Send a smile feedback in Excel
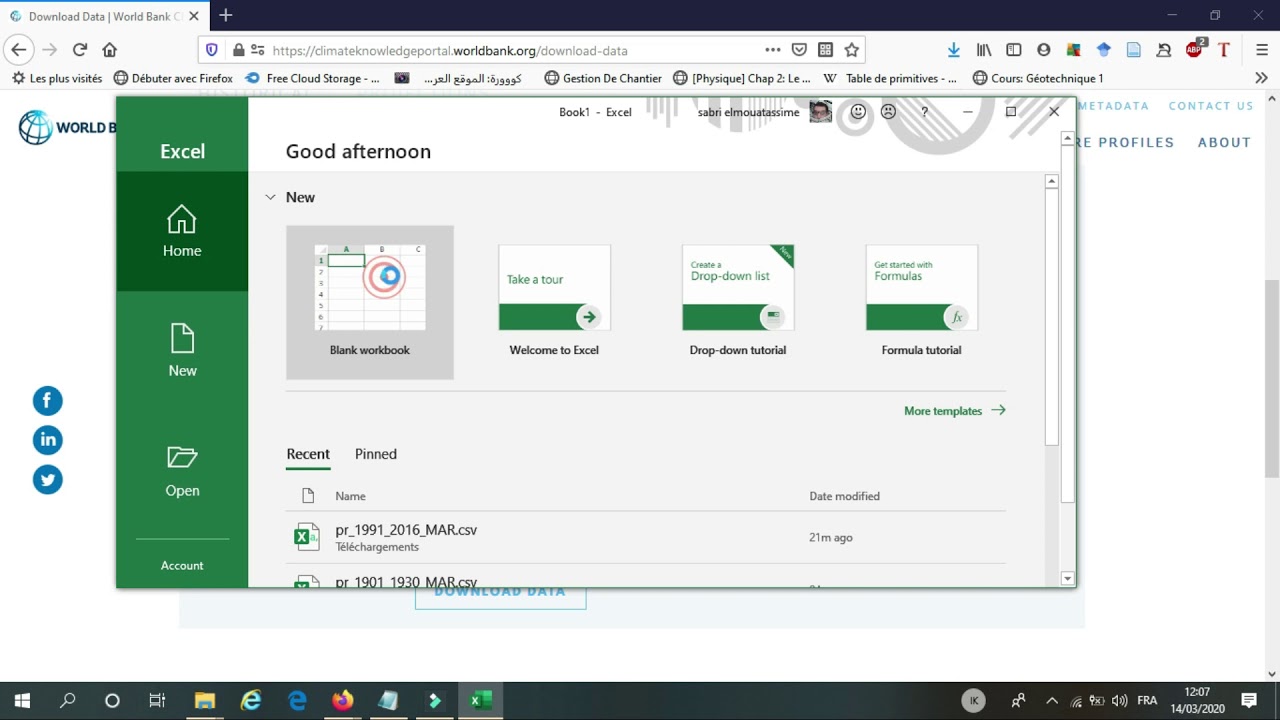1280x720 pixels. coord(858,112)
